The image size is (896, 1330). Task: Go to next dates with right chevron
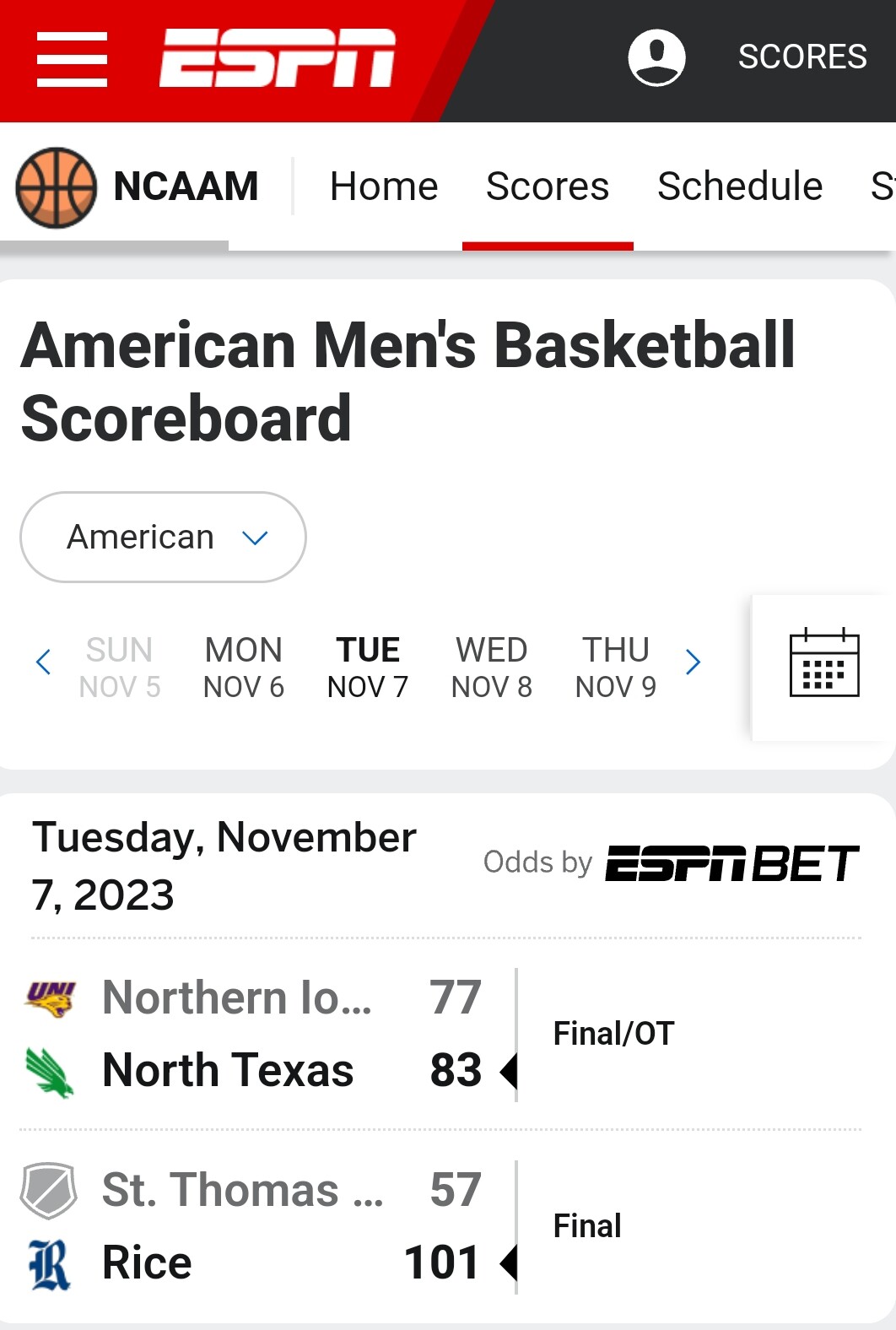point(693,662)
